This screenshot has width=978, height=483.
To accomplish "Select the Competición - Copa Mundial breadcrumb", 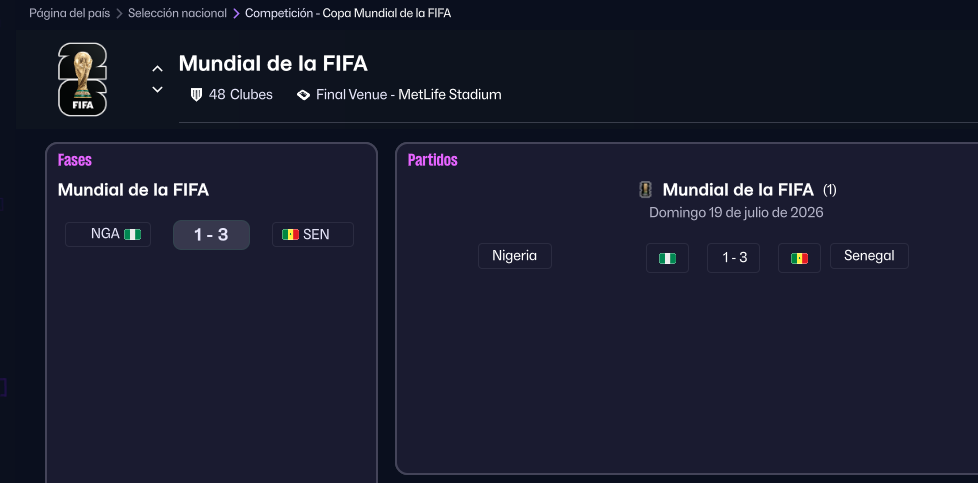I will (x=347, y=13).
